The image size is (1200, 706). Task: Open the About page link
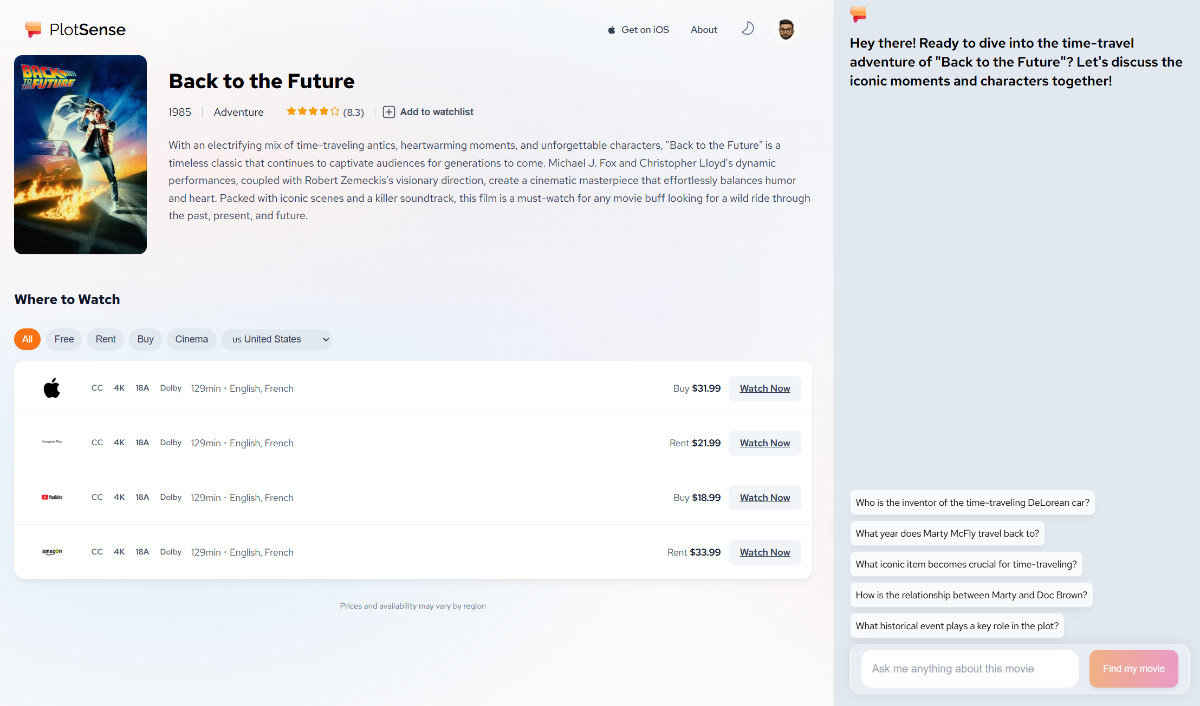tap(704, 30)
